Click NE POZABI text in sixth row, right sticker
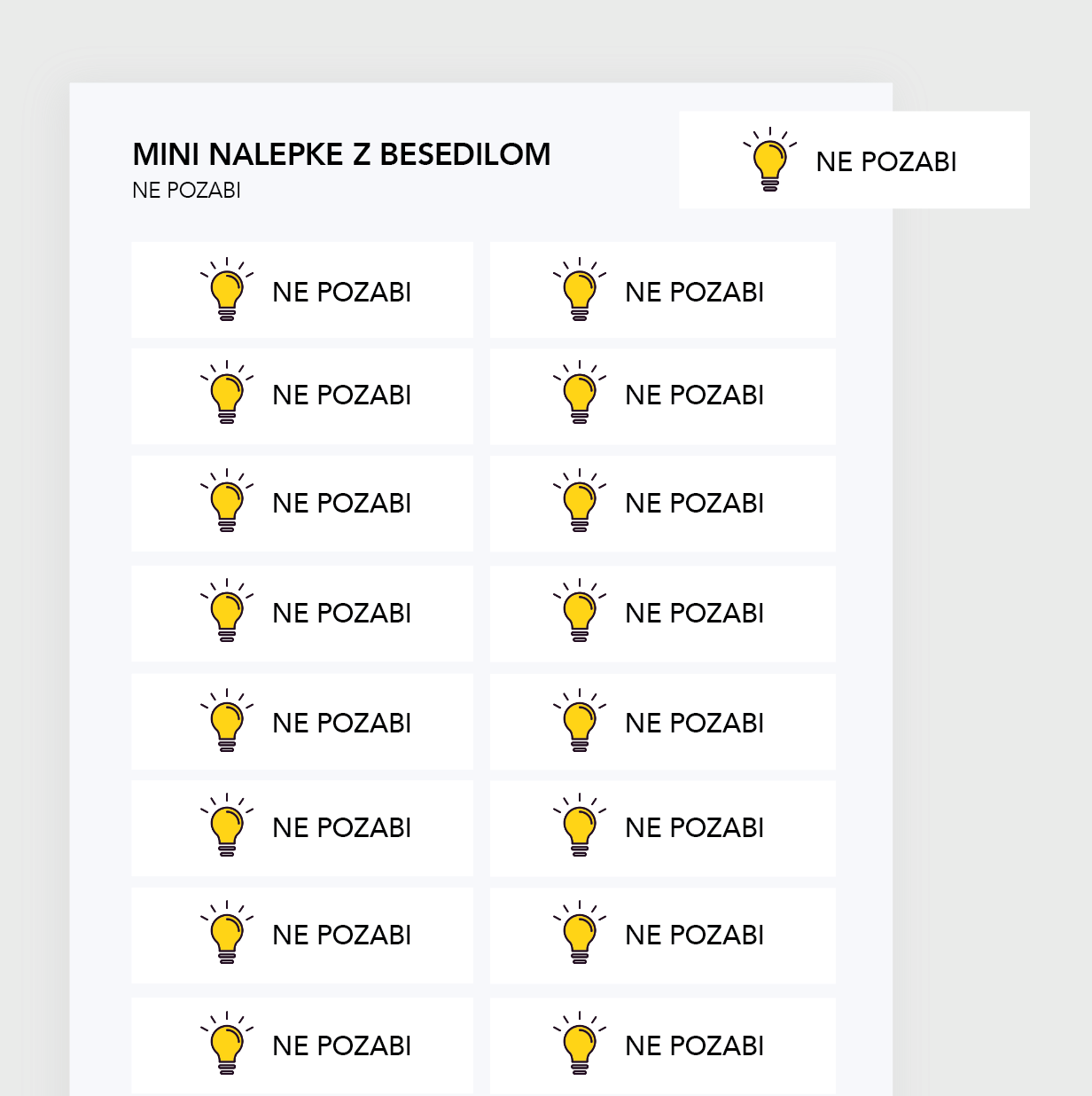The height and width of the screenshot is (1096, 1092). pyautogui.click(x=694, y=828)
